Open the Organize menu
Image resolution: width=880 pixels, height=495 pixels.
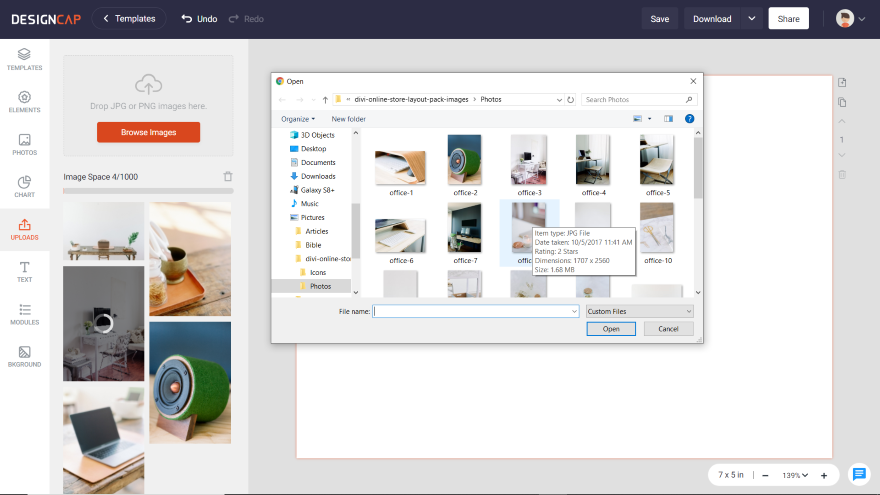[297, 119]
